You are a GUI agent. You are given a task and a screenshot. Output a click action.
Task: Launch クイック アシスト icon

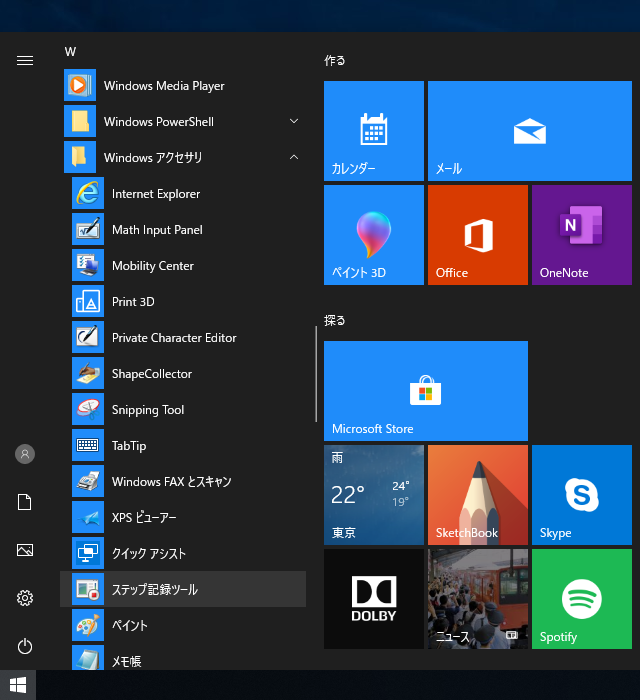coord(88,553)
